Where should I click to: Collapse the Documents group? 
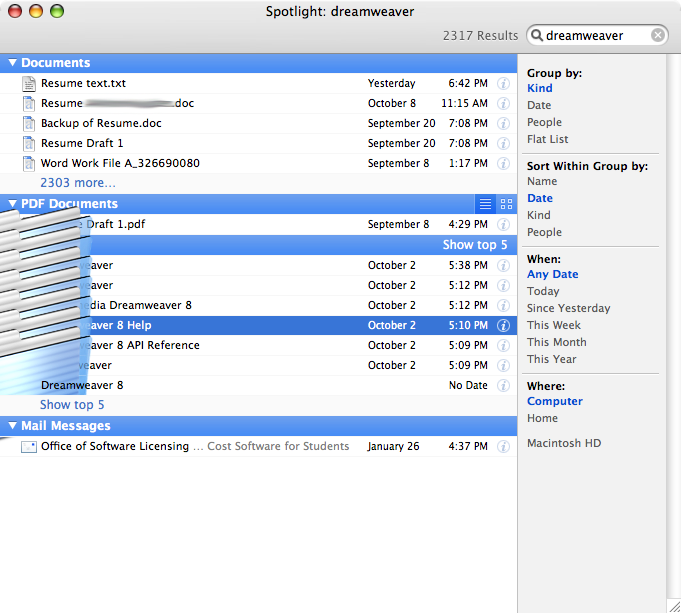(13, 63)
